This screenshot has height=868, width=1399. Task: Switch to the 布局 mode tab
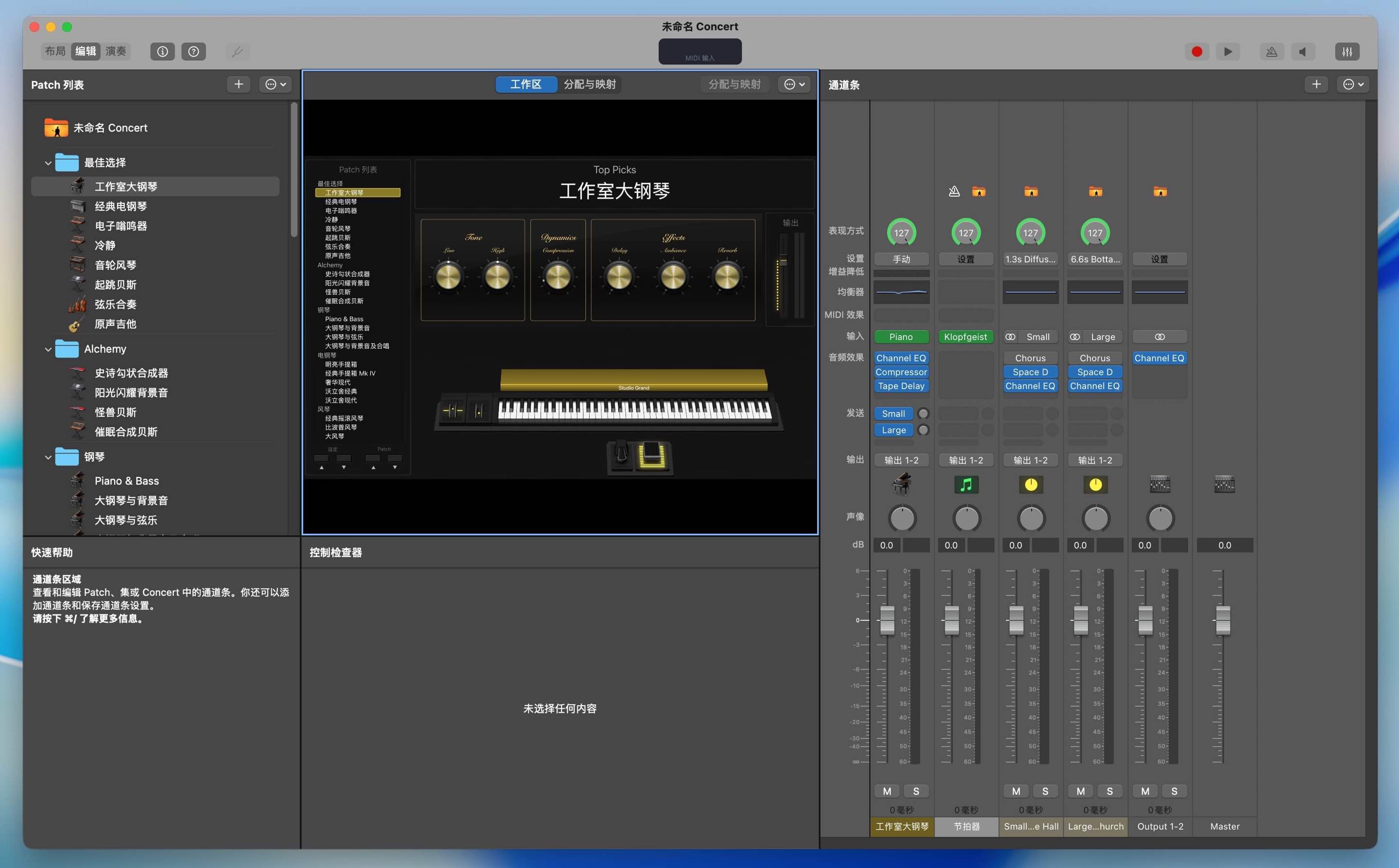point(55,51)
